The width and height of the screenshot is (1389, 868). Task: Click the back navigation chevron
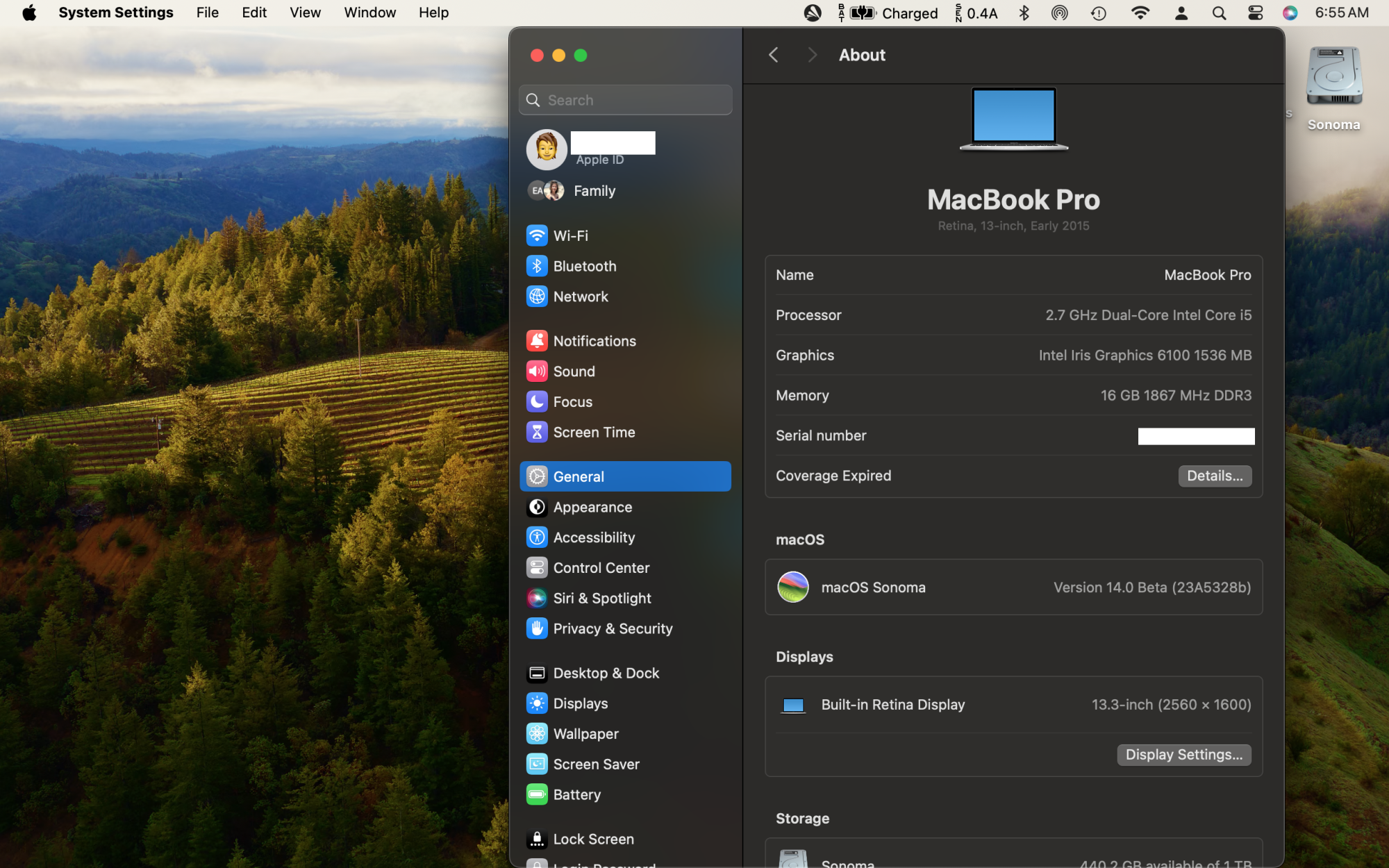click(x=774, y=55)
